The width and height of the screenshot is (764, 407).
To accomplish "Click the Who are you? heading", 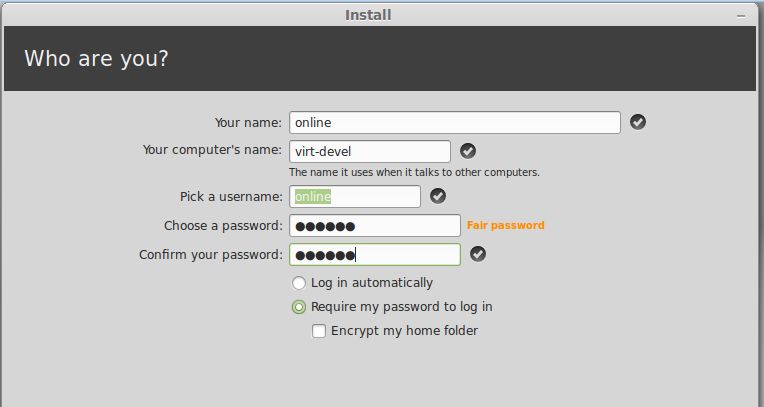I will (x=96, y=58).
